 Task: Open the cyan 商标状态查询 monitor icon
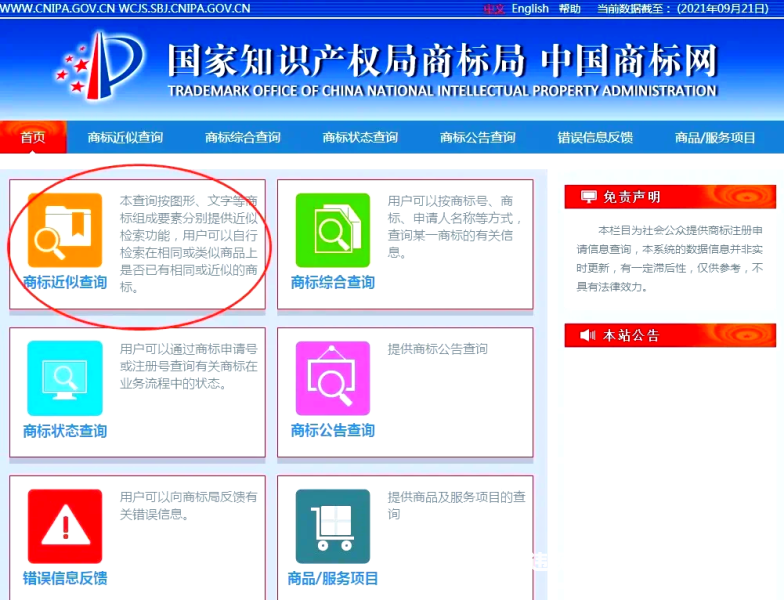(64, 378)
